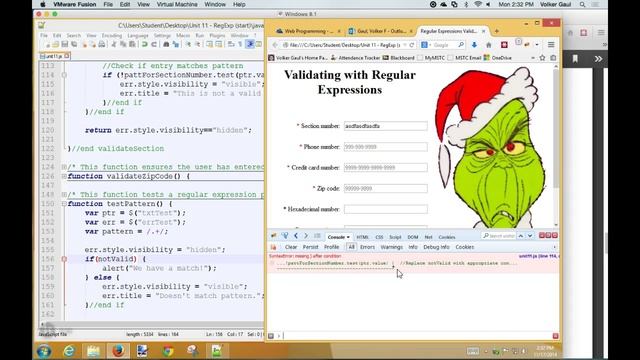Image resolution: width=640 pixels, height=360 pixels.
Task: Click the Firebug inspect element icon
Action: coord(285,236)
